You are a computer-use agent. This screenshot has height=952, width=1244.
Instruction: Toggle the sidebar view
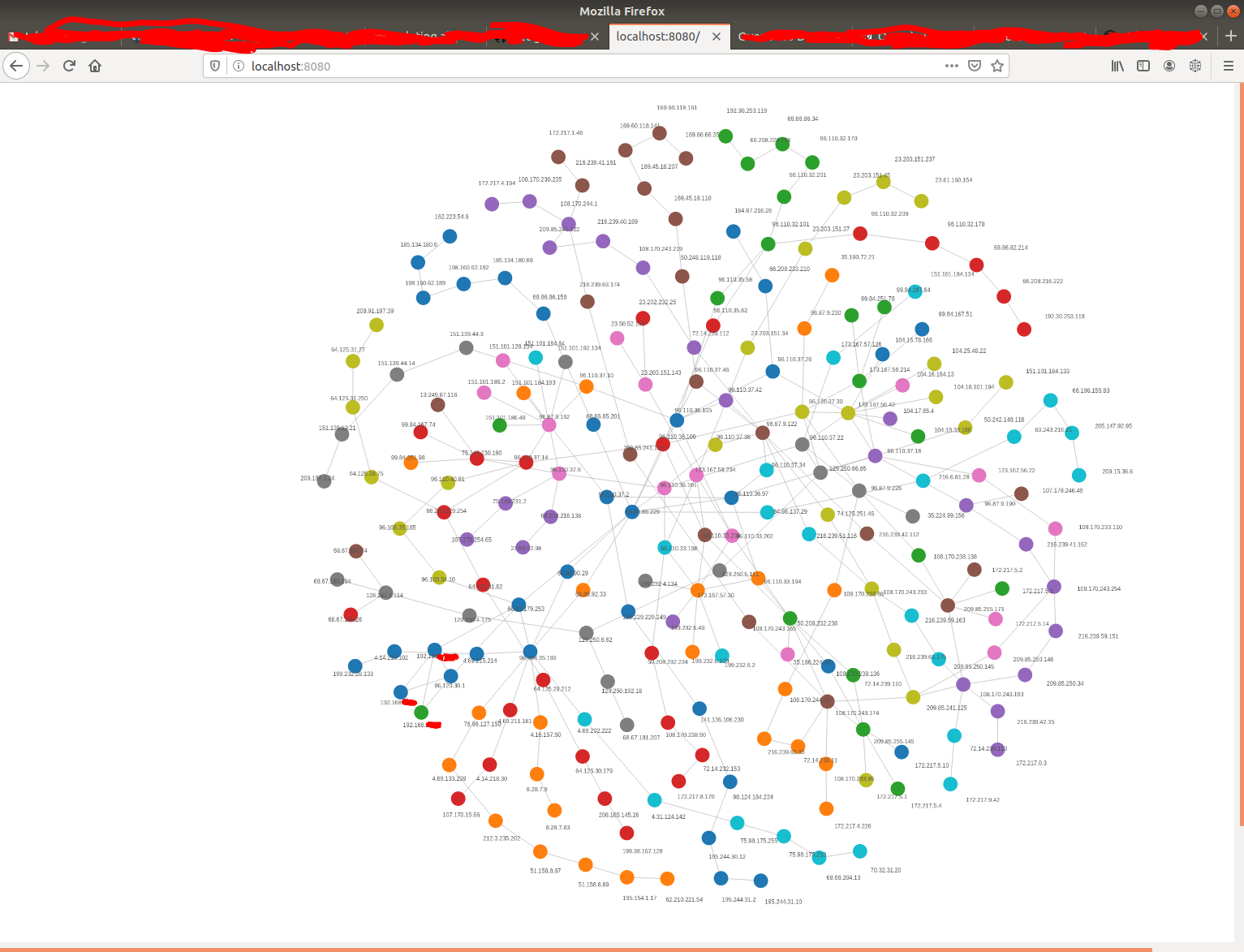[1143, 66]
